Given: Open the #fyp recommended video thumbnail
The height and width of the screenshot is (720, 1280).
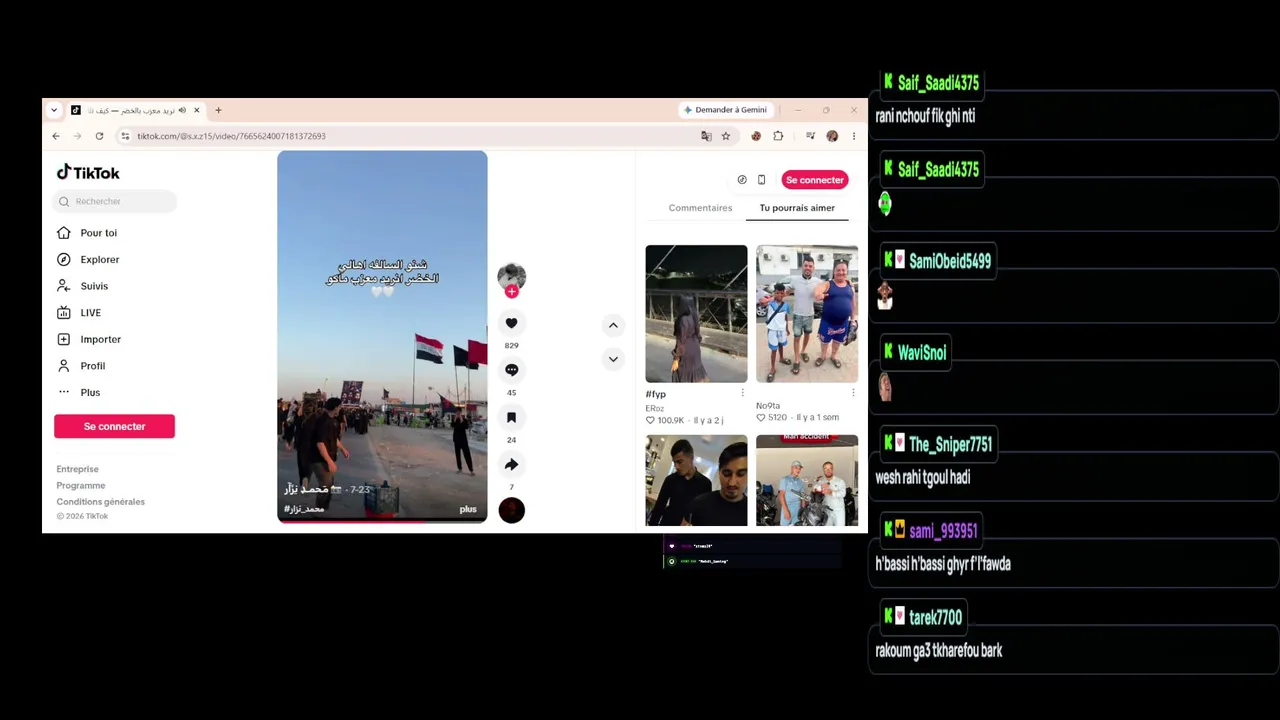Looking at the screenshot, I should coord(696,314).
